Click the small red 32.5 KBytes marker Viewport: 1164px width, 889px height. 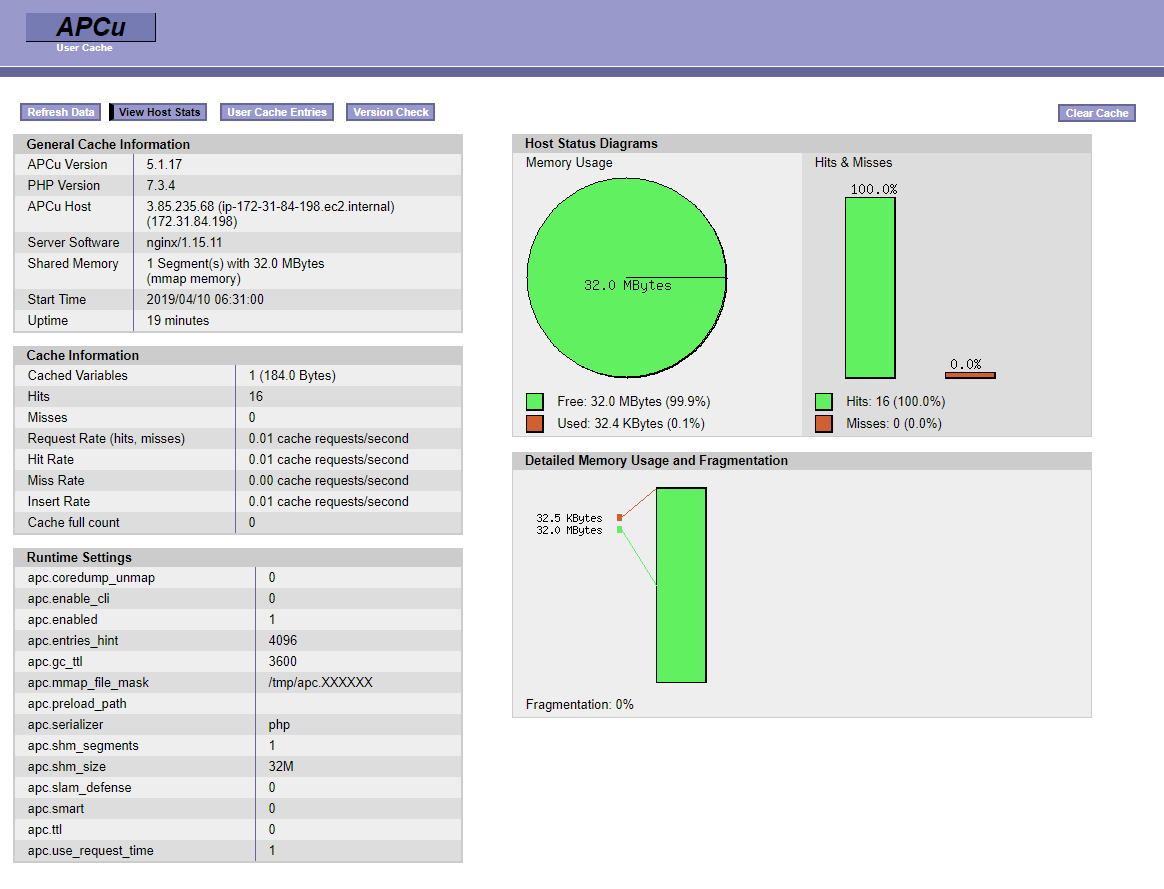click(620, 518)
